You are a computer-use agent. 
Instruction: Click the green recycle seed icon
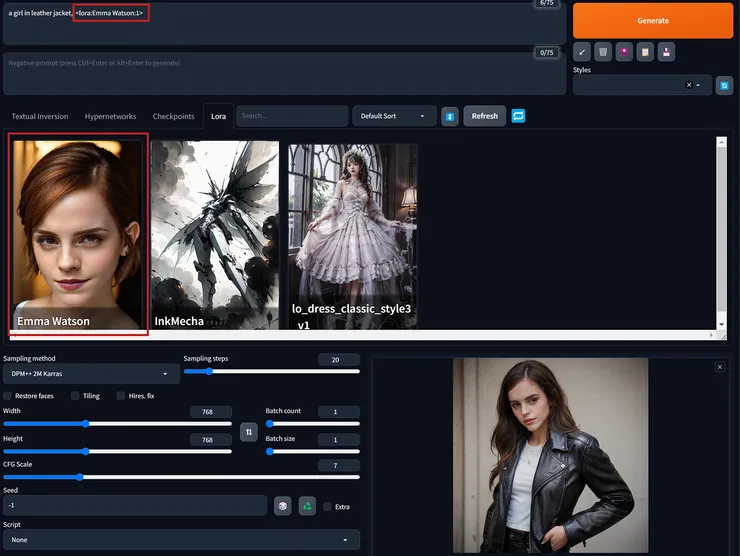point(307,506)
